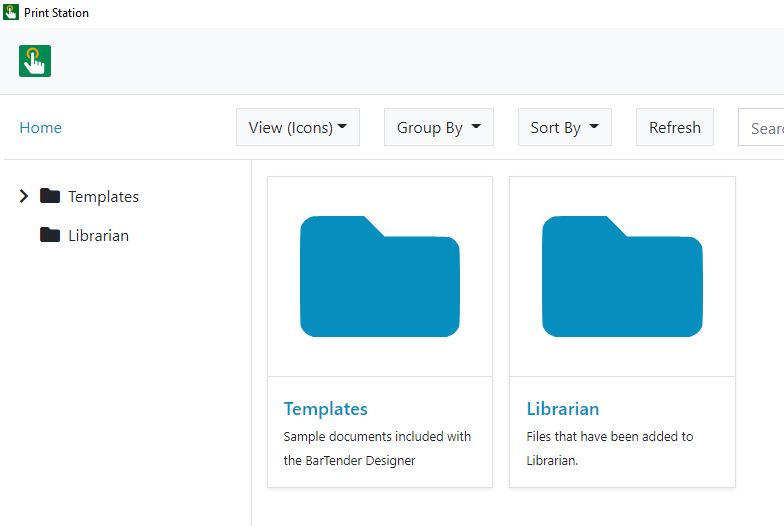Select the Librarian label in the sidebar tree
This screenshot has width=784, height=526.
pos(98,236)
